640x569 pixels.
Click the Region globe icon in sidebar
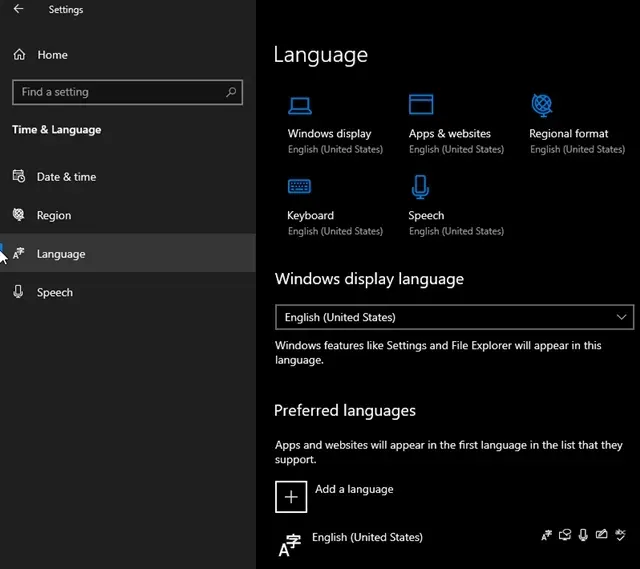pyautogui.click(x=19, y=214)
